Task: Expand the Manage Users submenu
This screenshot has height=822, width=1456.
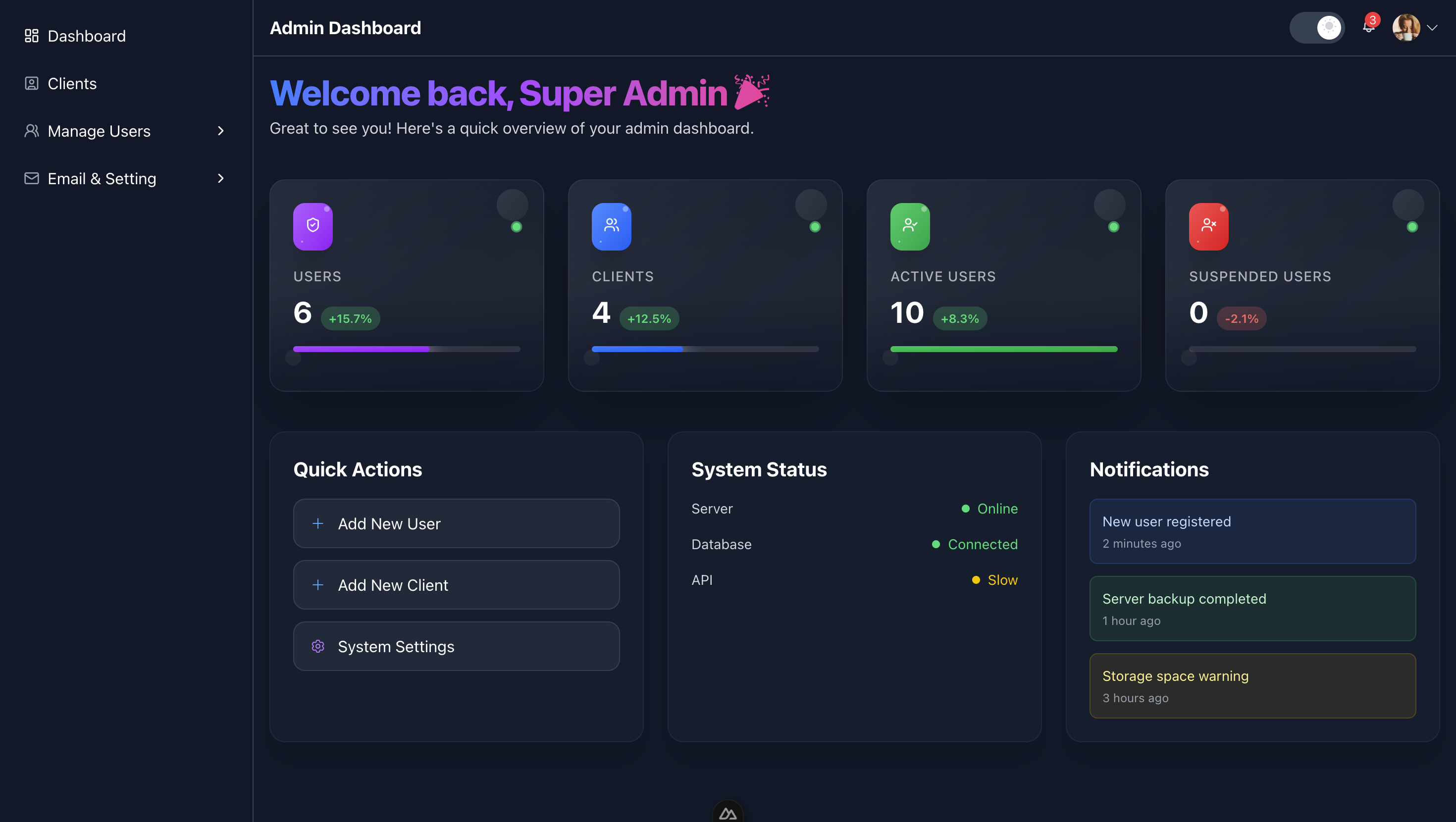Action: (x=220, y=131)
